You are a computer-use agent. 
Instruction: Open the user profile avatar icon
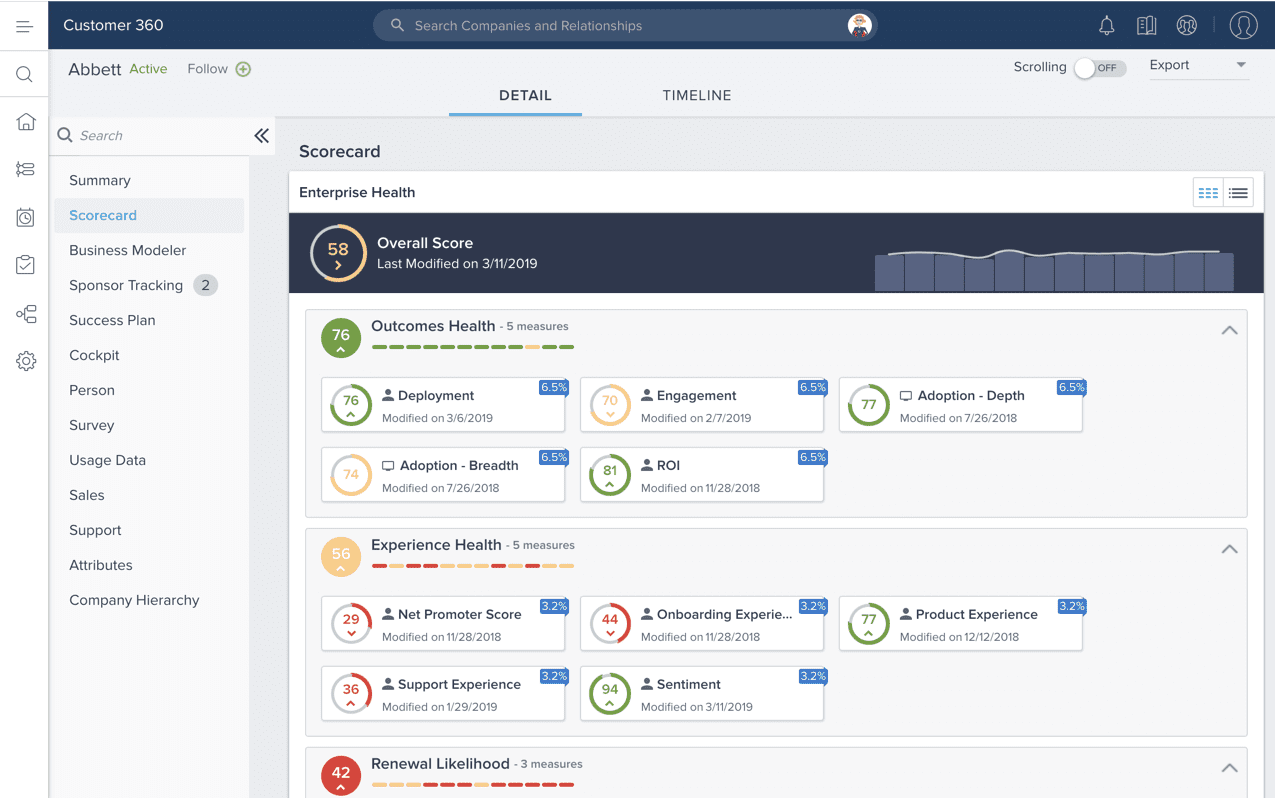[1243, 26]
